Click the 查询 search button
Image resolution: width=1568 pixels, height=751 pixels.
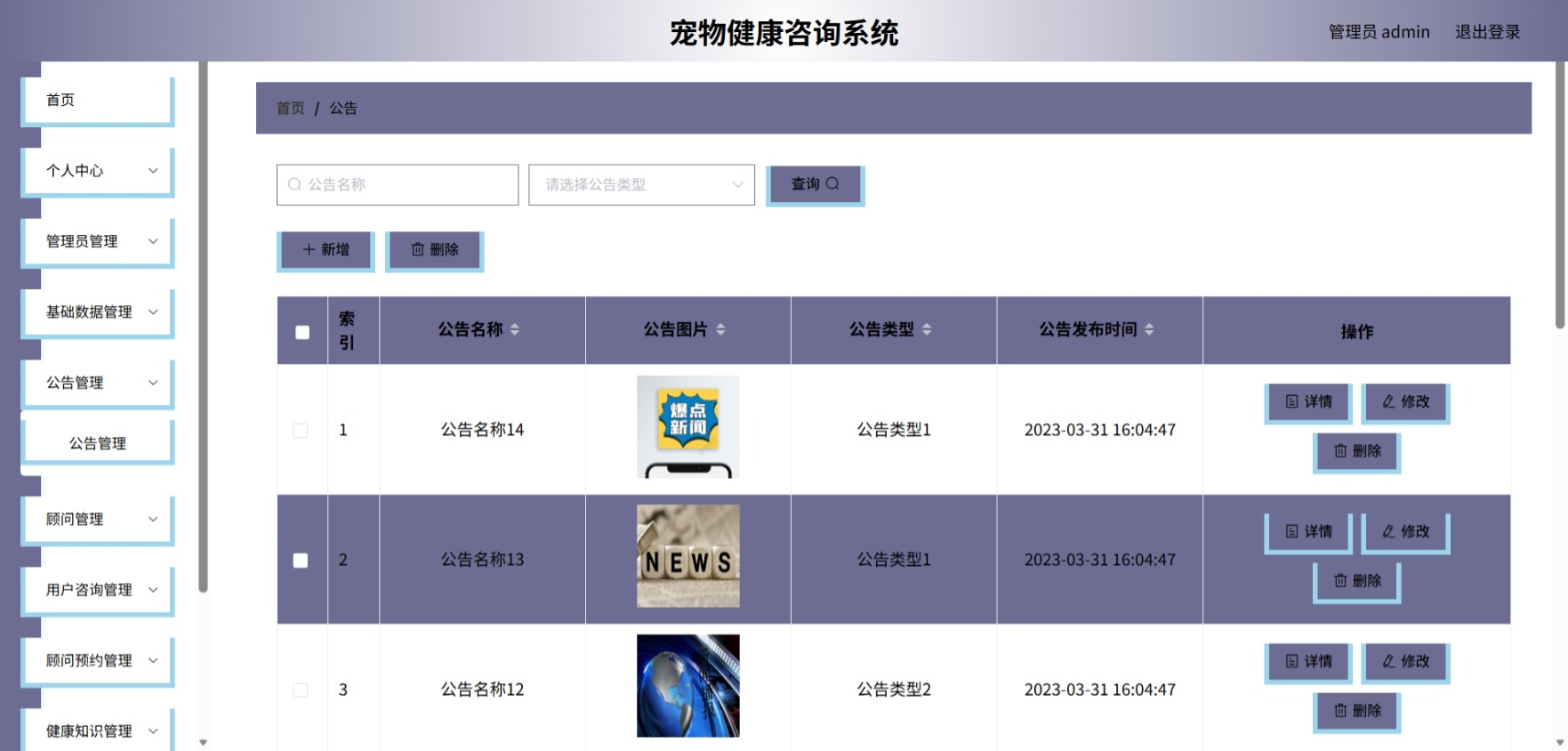pos(815,184)
